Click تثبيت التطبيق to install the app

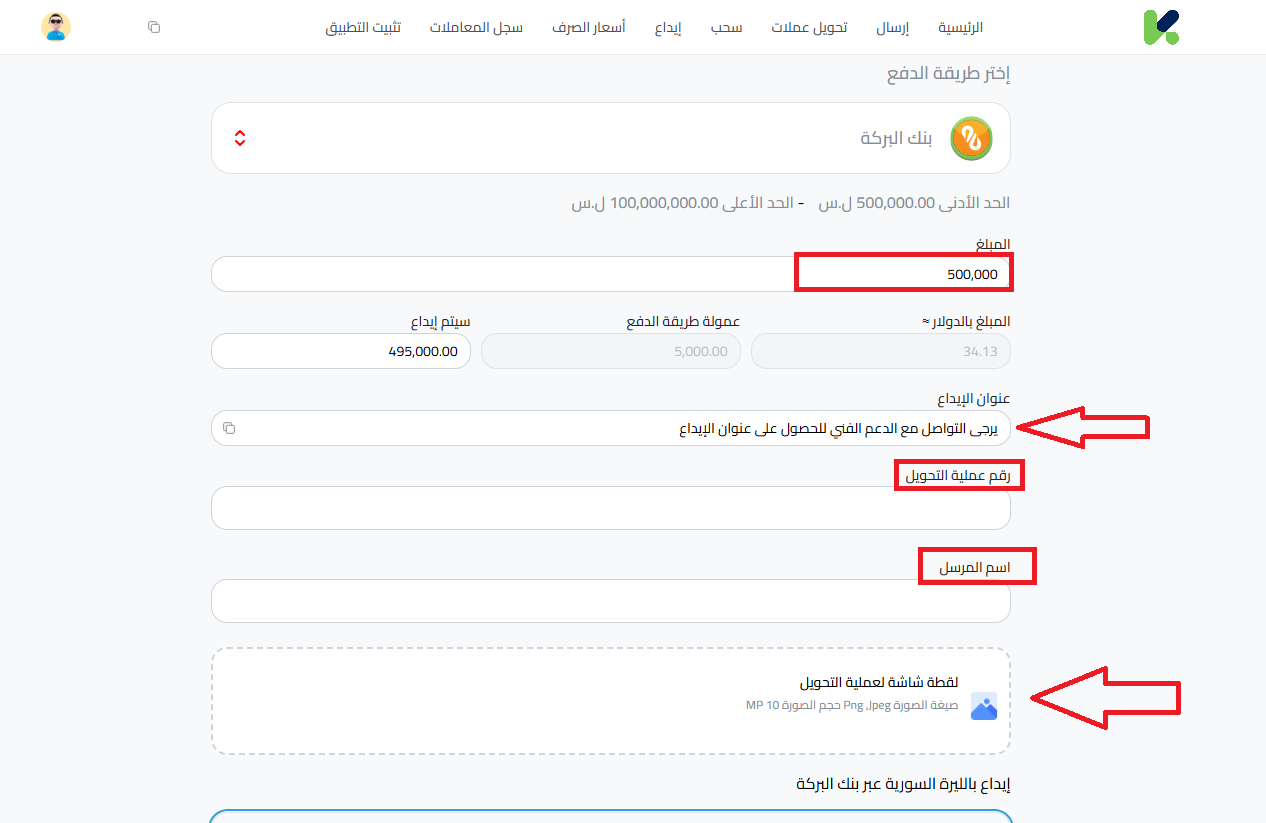pos(364,27)
